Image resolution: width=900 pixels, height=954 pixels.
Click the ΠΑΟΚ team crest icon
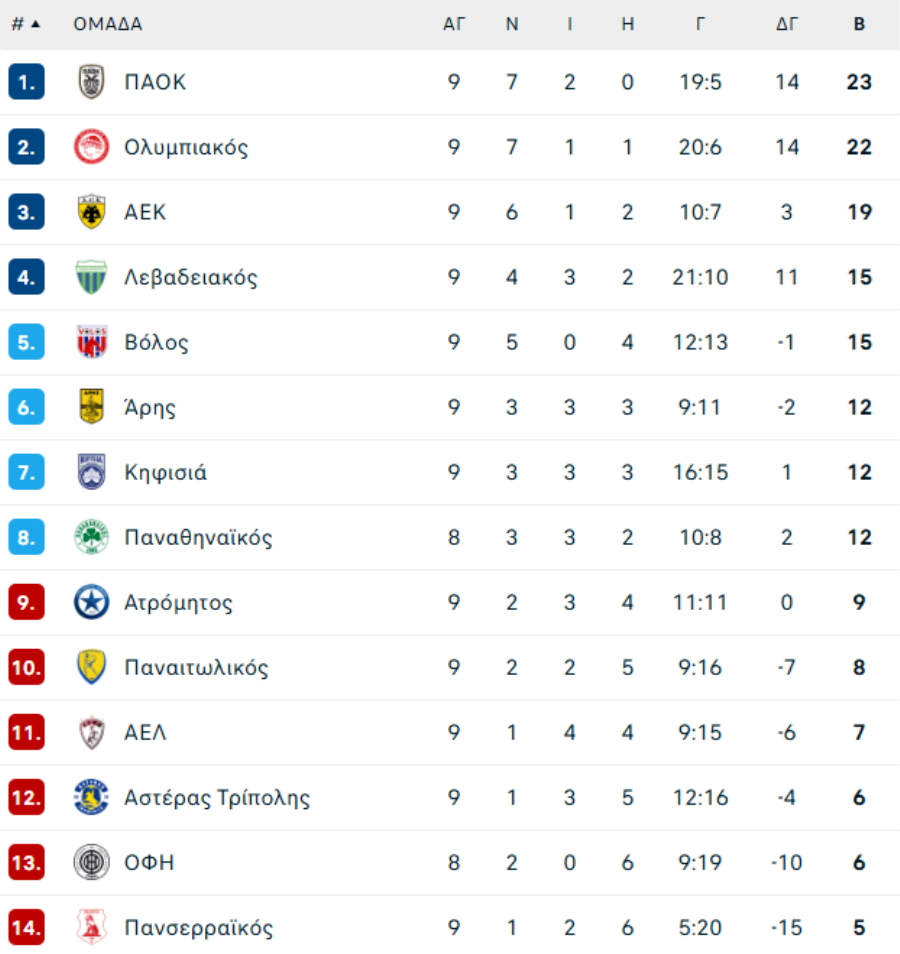pos(92,82)
